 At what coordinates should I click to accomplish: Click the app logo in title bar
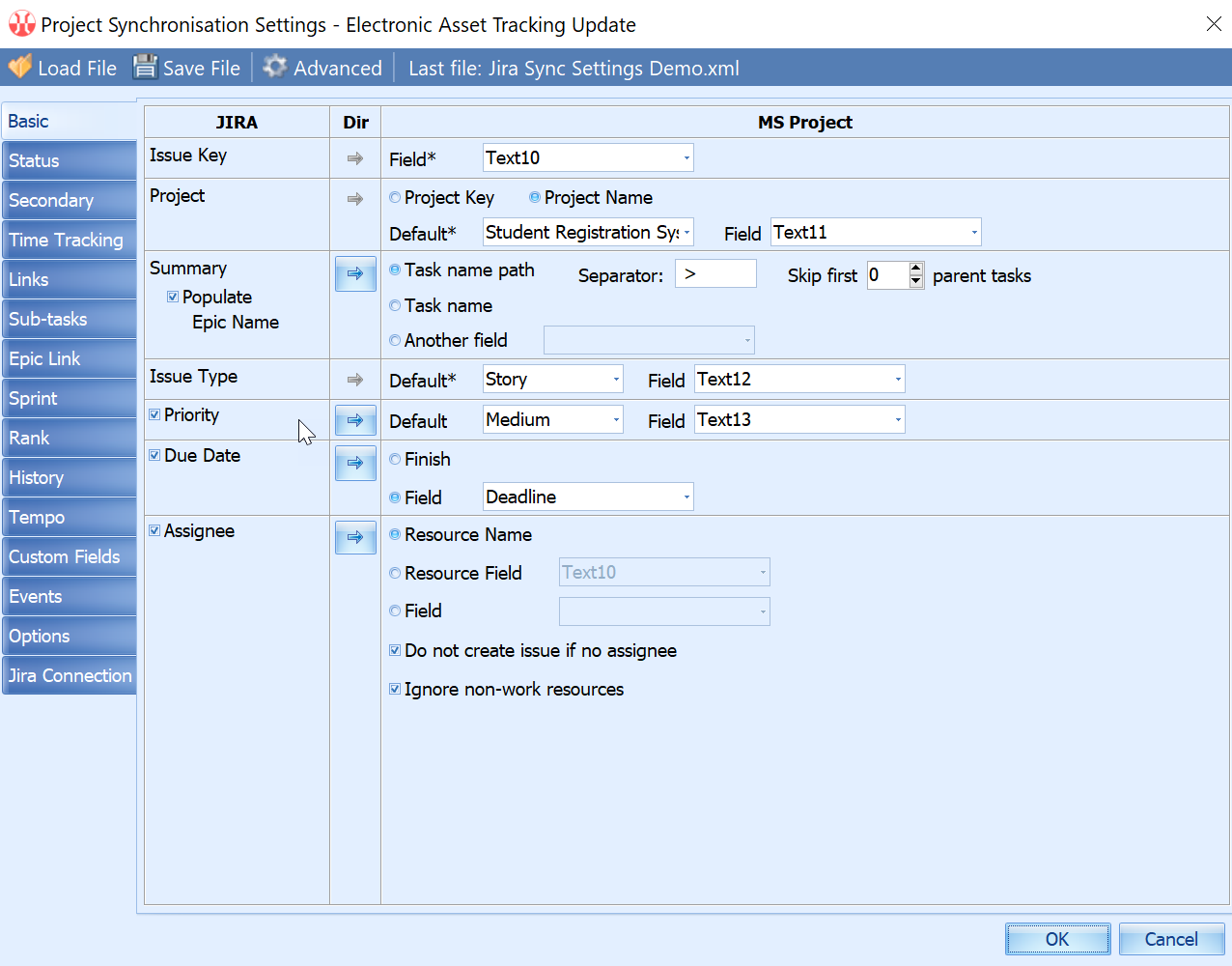click(21, 24)
